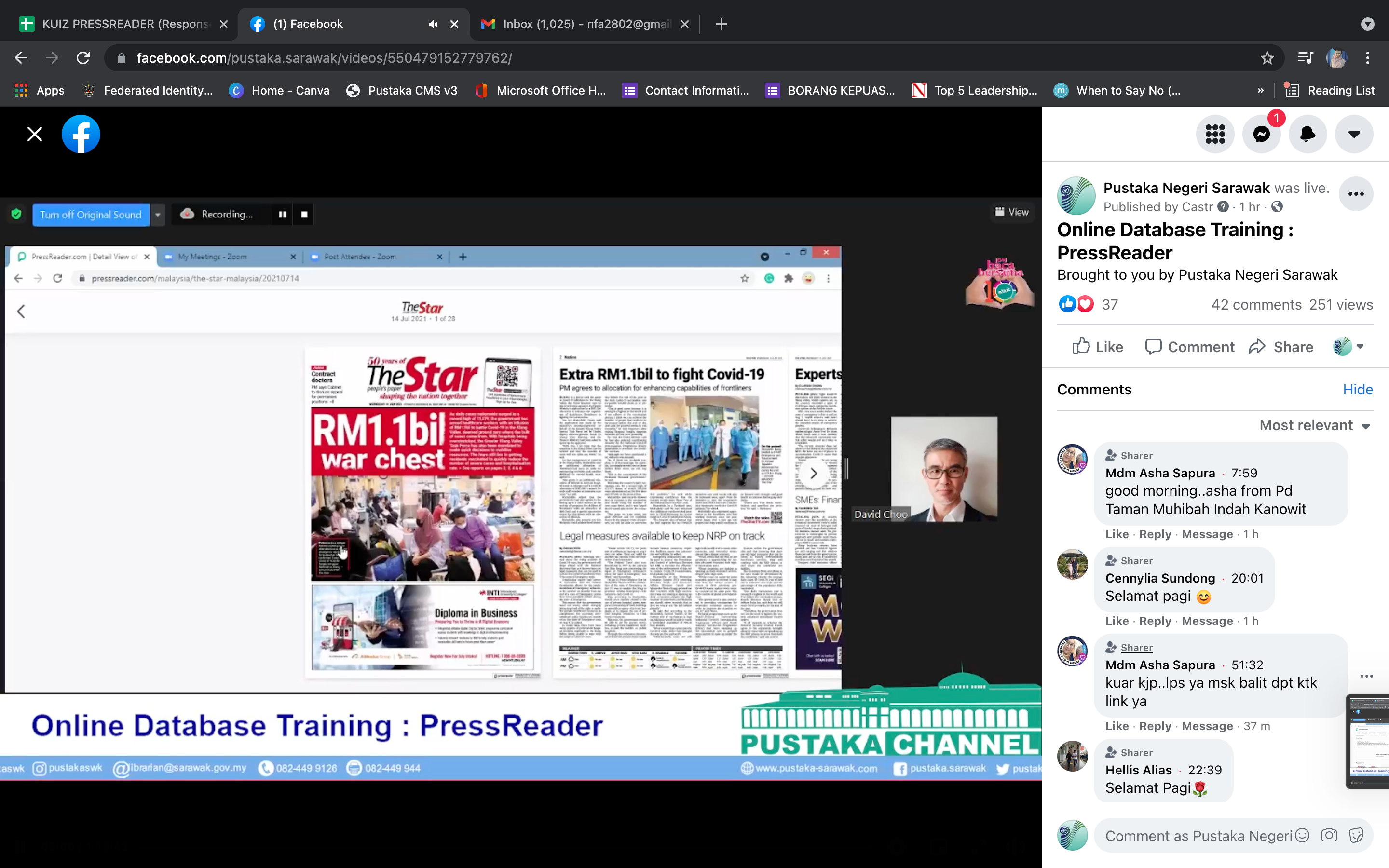Open the Facebook menu grid icon

(x=1215, y=134)
